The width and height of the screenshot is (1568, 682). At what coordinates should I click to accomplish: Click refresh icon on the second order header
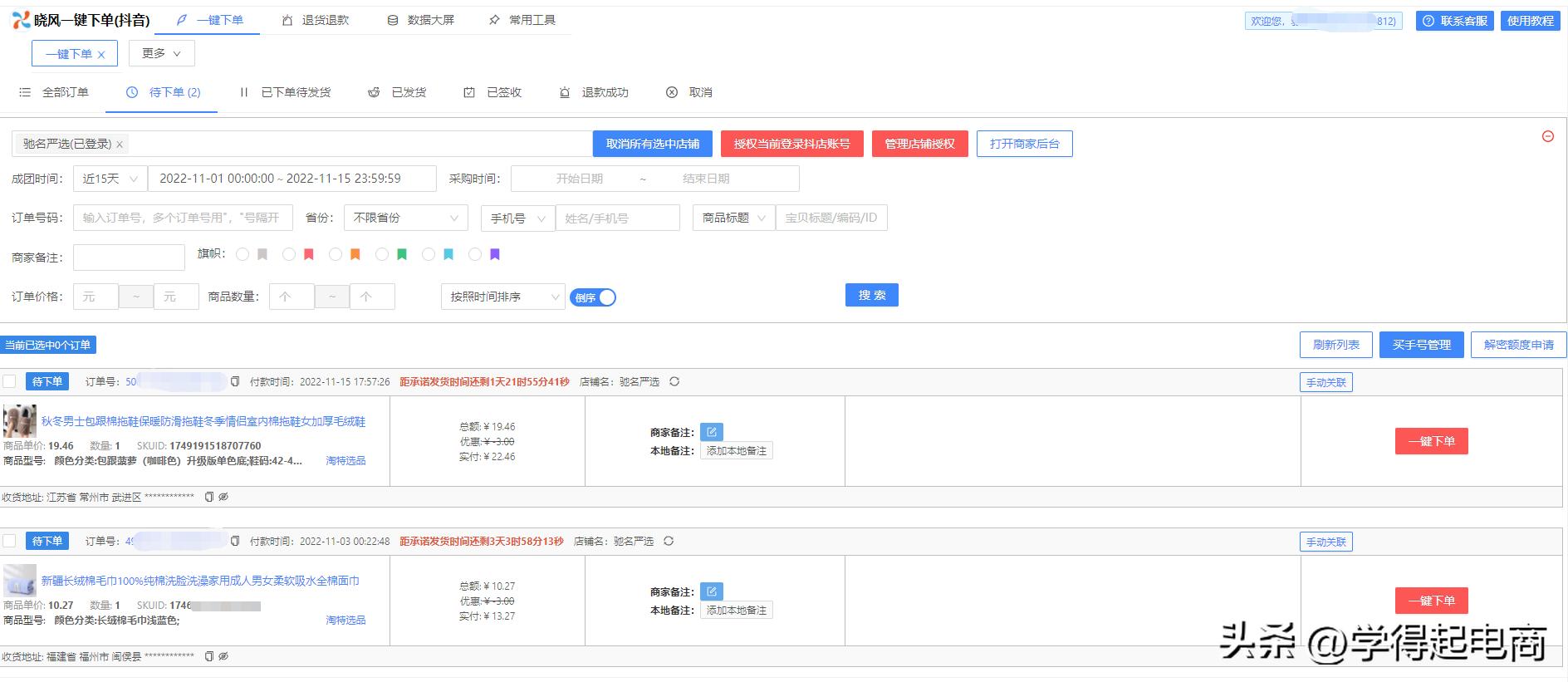coord(669,542)
